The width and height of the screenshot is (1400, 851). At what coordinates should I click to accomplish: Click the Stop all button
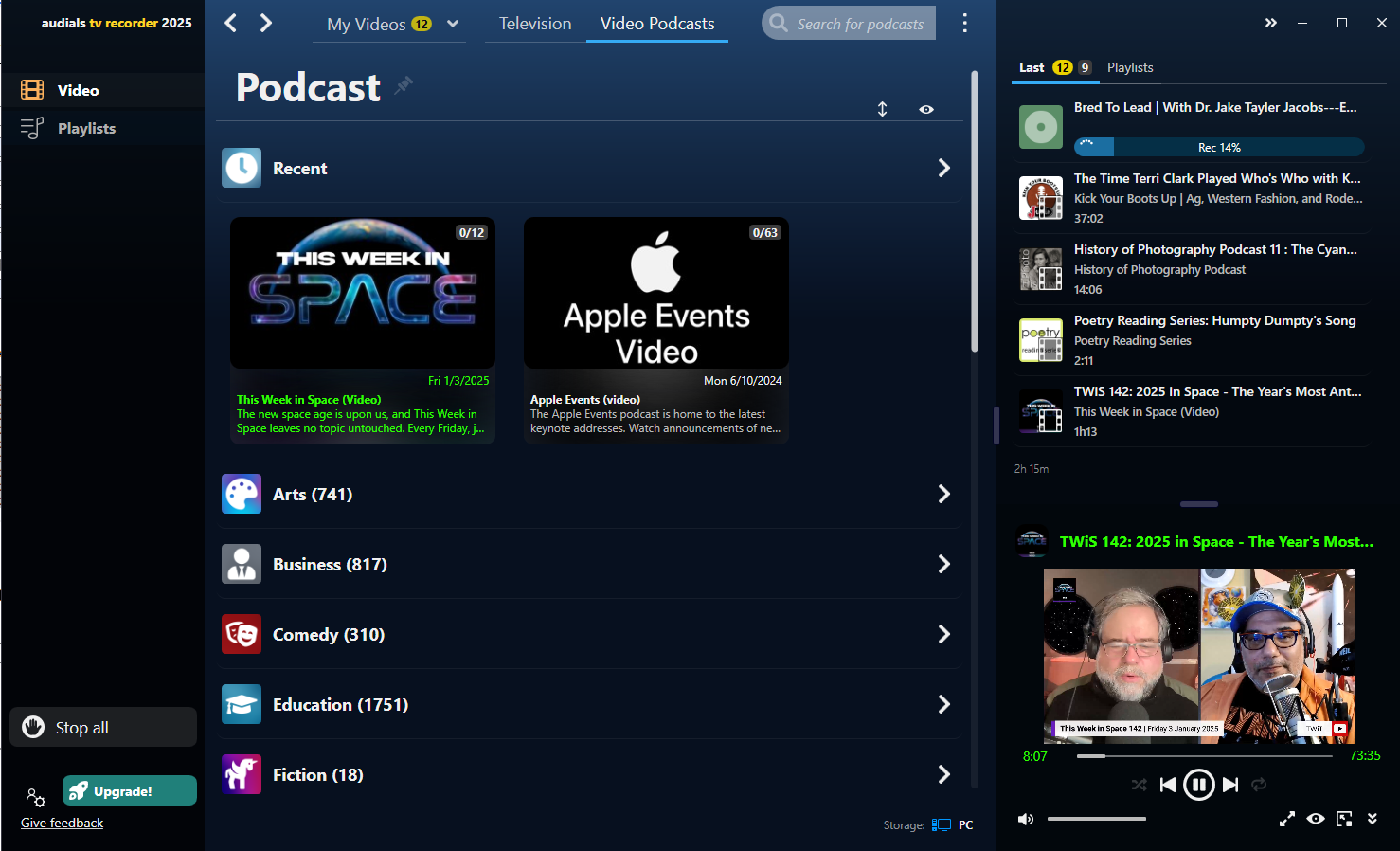pyautogui.click(x=103, y=727)
